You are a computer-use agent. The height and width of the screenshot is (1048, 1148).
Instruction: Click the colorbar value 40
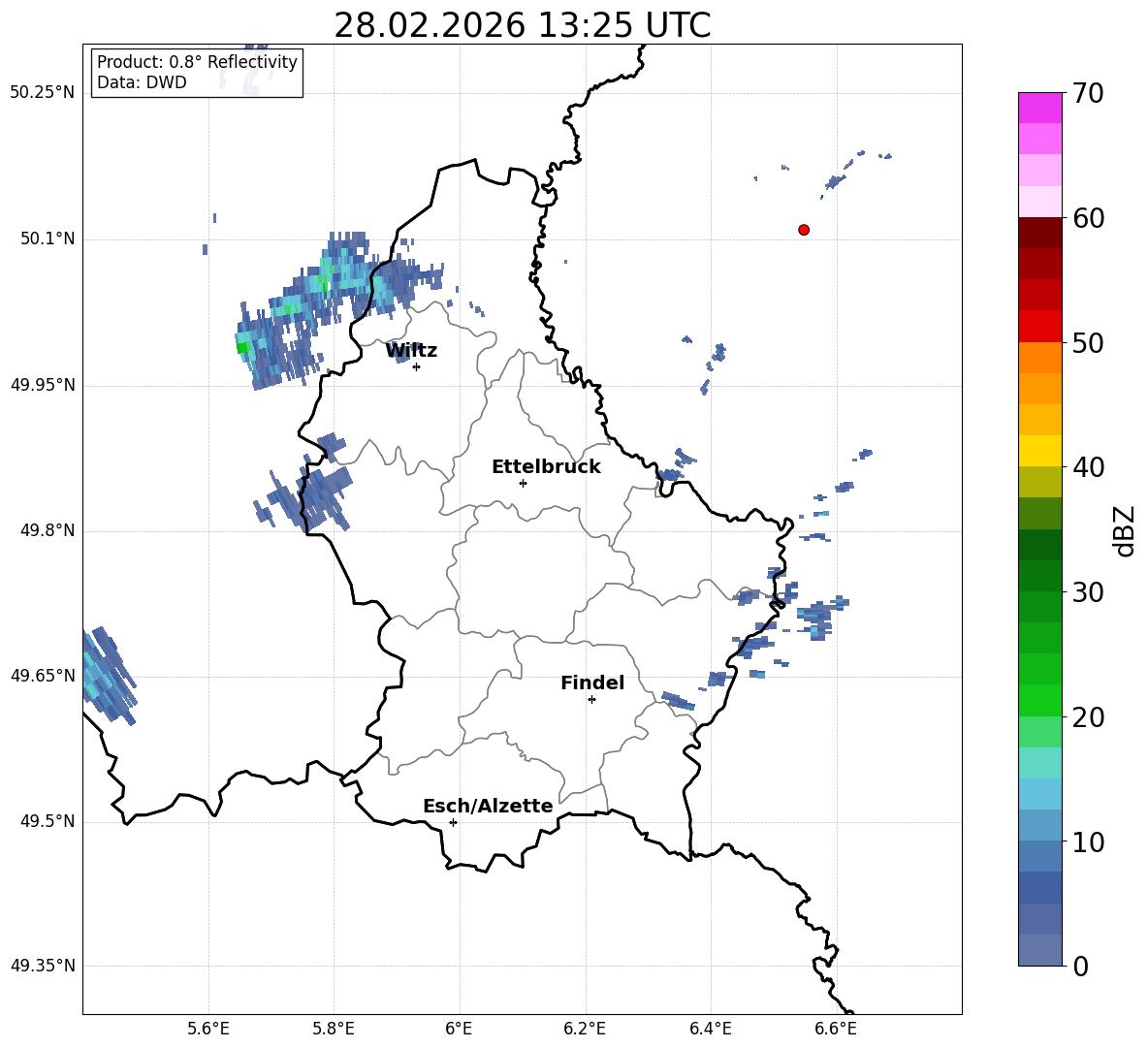pos(1088,467)
